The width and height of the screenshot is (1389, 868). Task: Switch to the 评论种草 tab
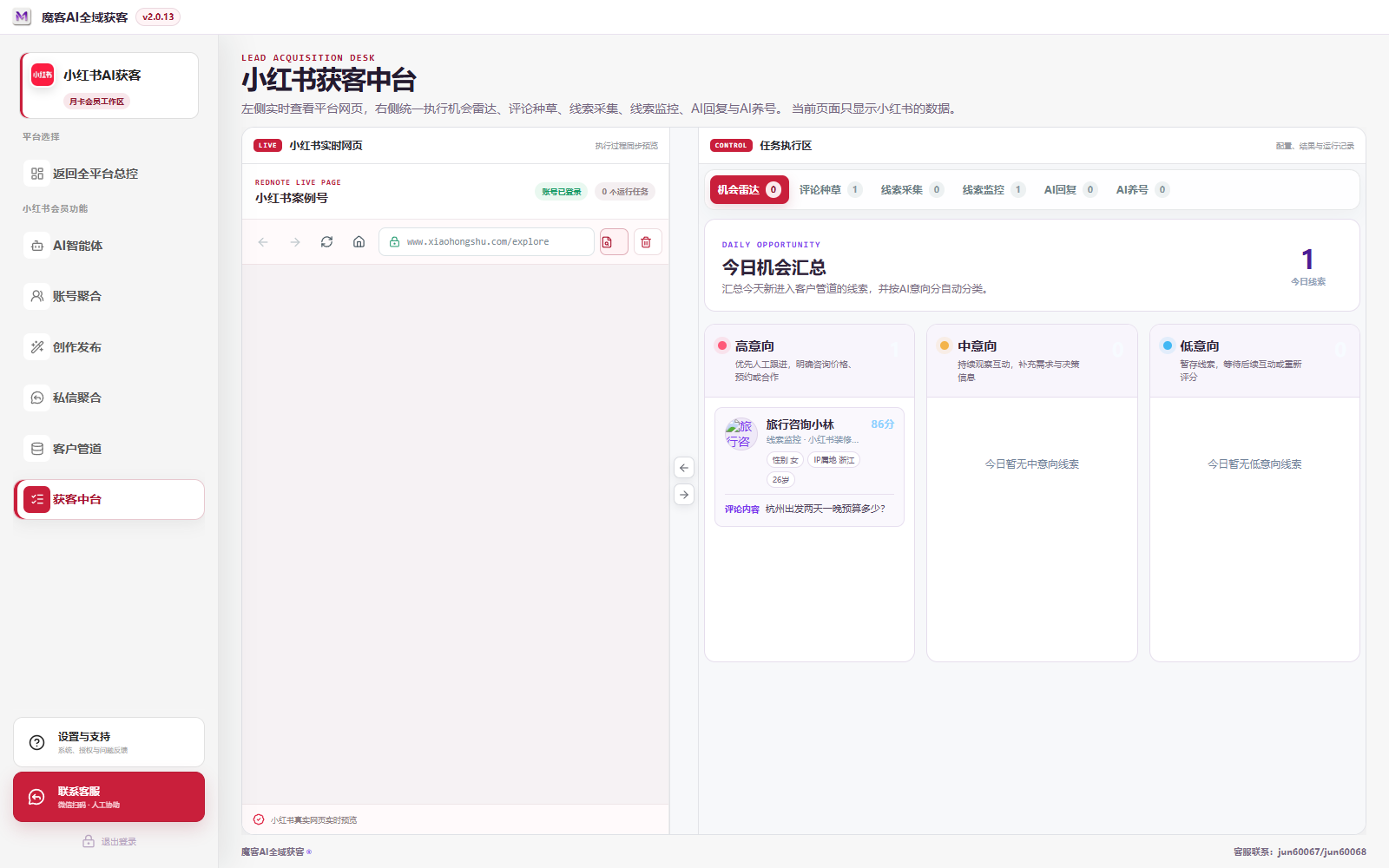pos(830,190)
